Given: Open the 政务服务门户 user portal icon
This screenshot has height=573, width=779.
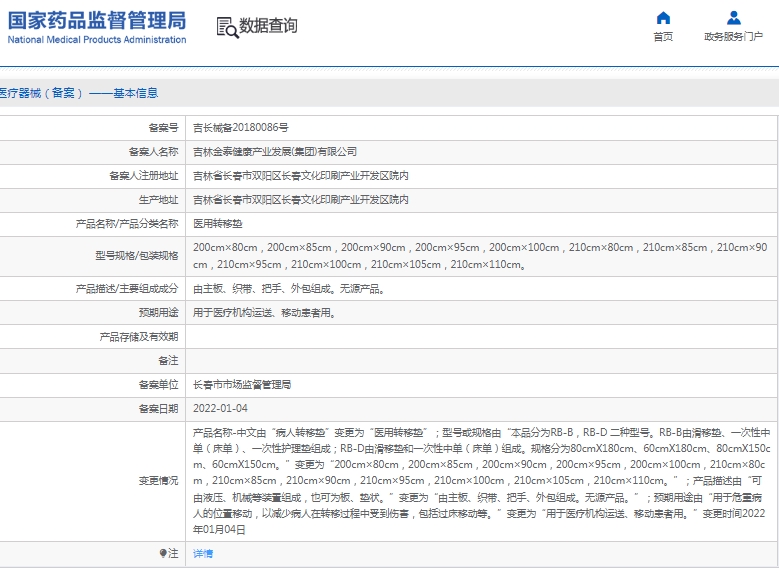Looking at the screenshot, I should [x=734, y=18].
